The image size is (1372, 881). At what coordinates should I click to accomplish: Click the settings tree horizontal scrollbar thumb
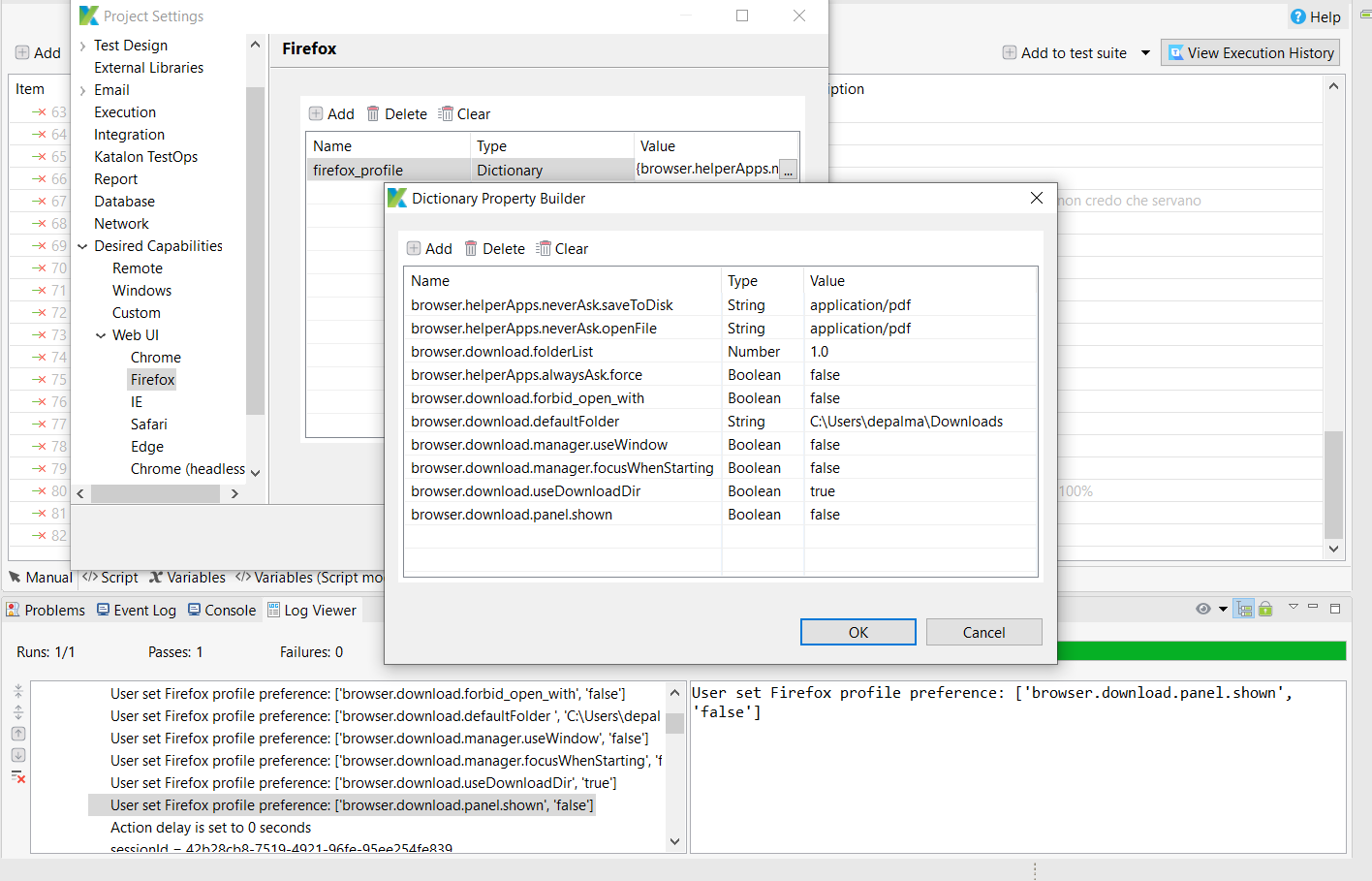tap(155, 493)
